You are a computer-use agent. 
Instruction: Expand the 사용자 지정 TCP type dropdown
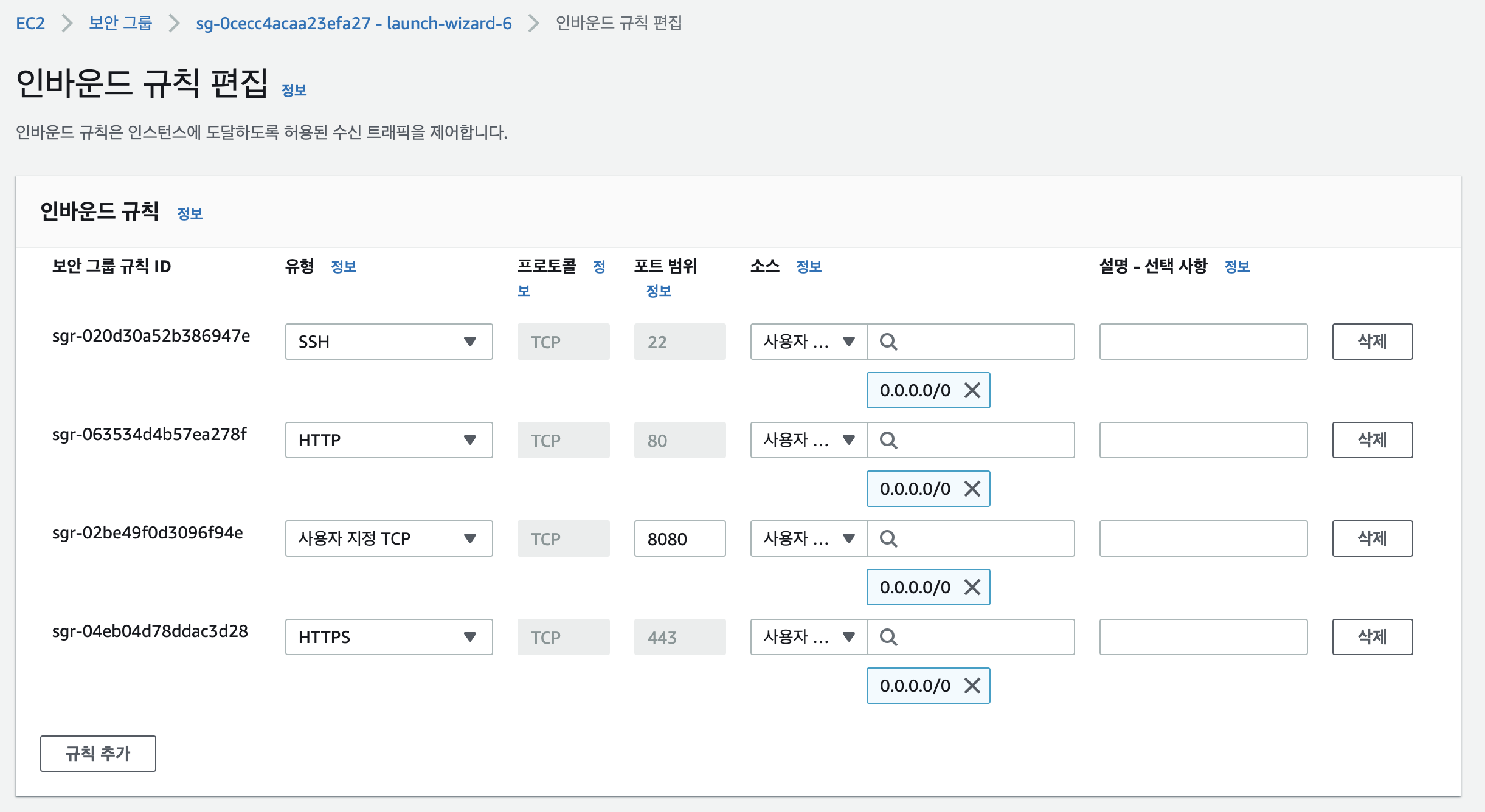tap(389, 539)
